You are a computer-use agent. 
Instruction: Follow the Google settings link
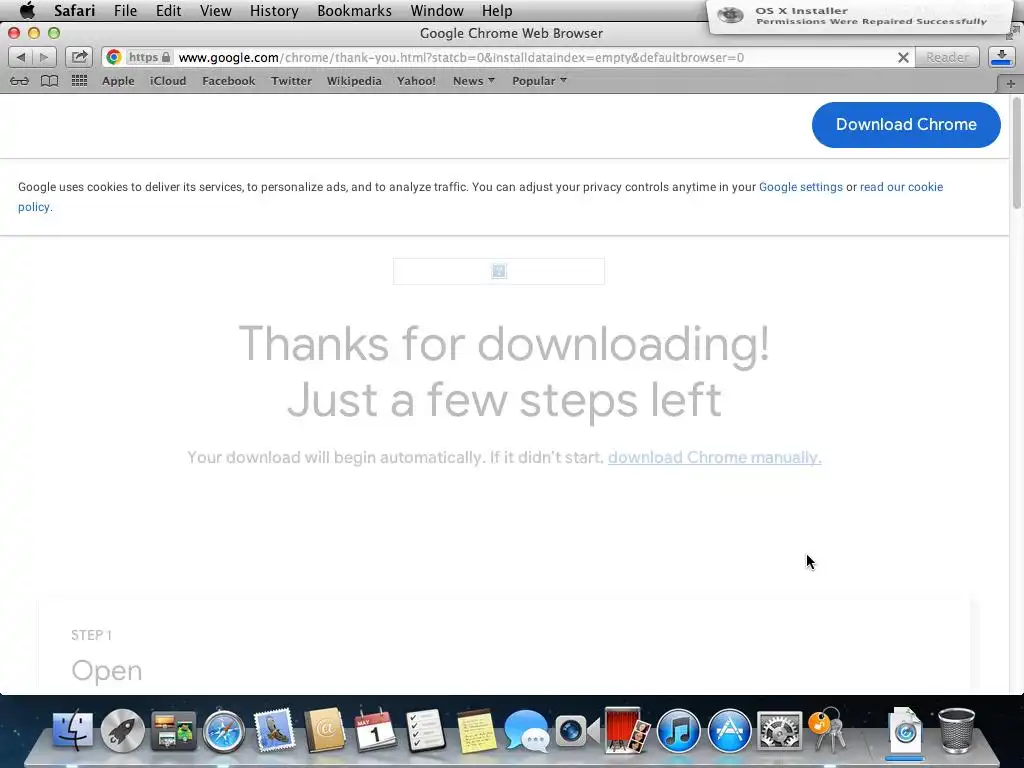pyautogui.click(x=801, y=187)
